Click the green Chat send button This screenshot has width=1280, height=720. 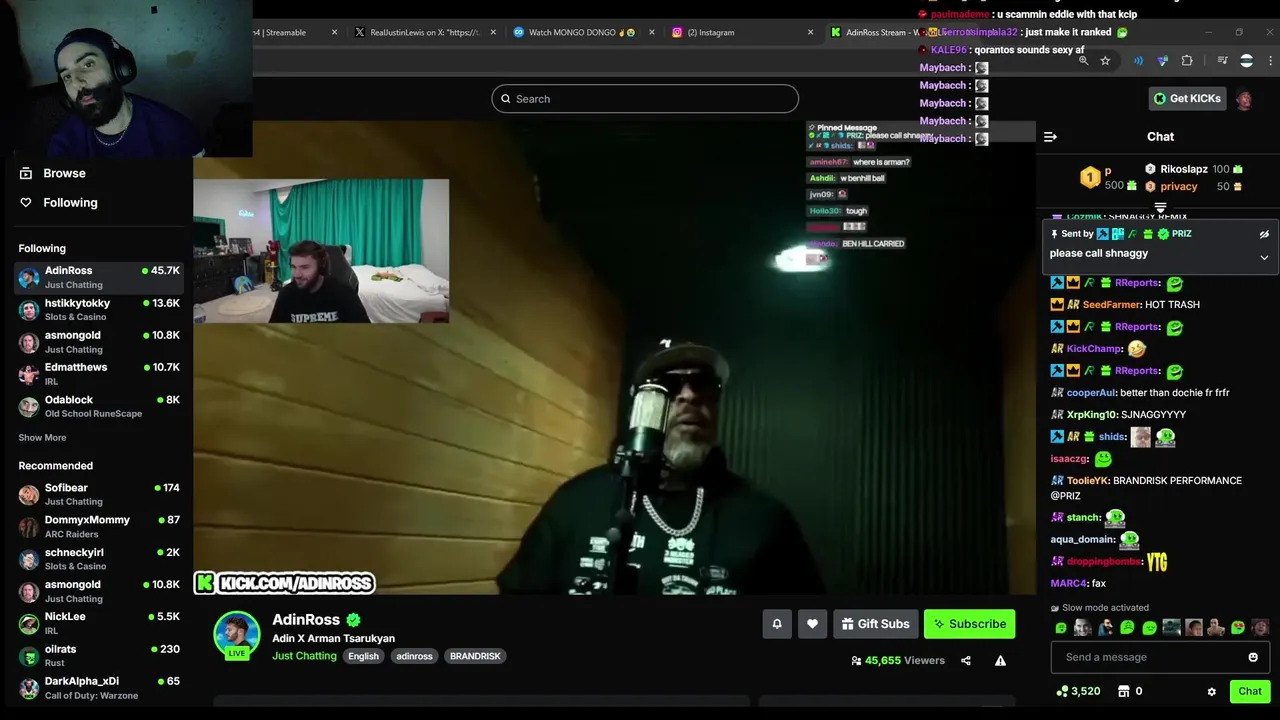[1250, 691]
